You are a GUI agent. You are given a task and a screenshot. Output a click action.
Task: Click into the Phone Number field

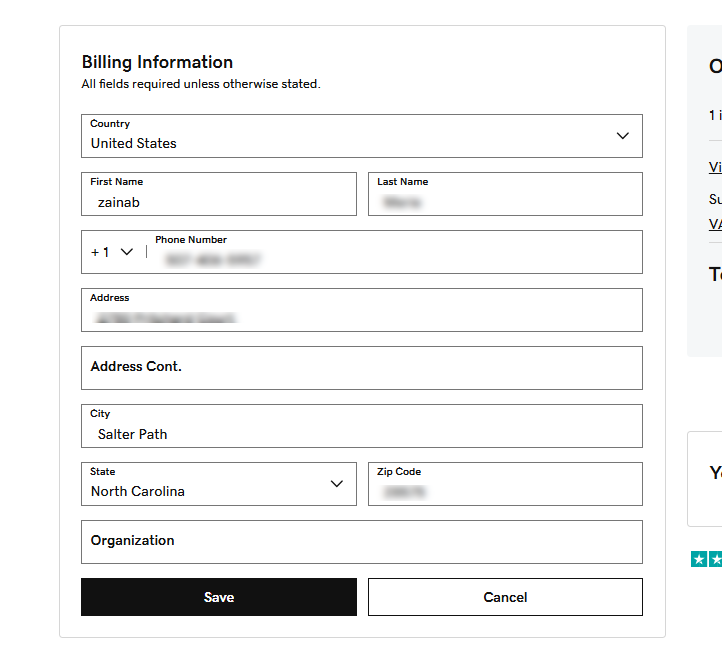[x=395, y=259]
